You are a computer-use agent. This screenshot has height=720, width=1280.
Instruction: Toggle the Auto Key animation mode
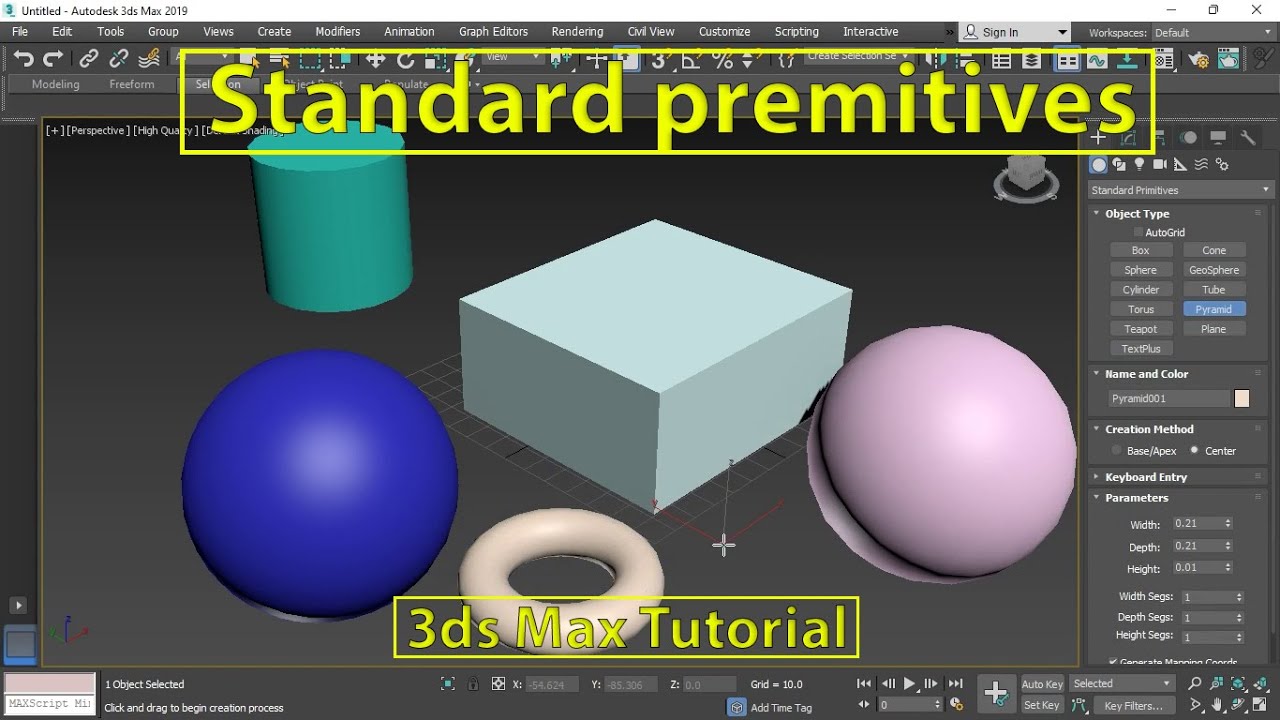pyautogui.click(x=1042, y=684)
